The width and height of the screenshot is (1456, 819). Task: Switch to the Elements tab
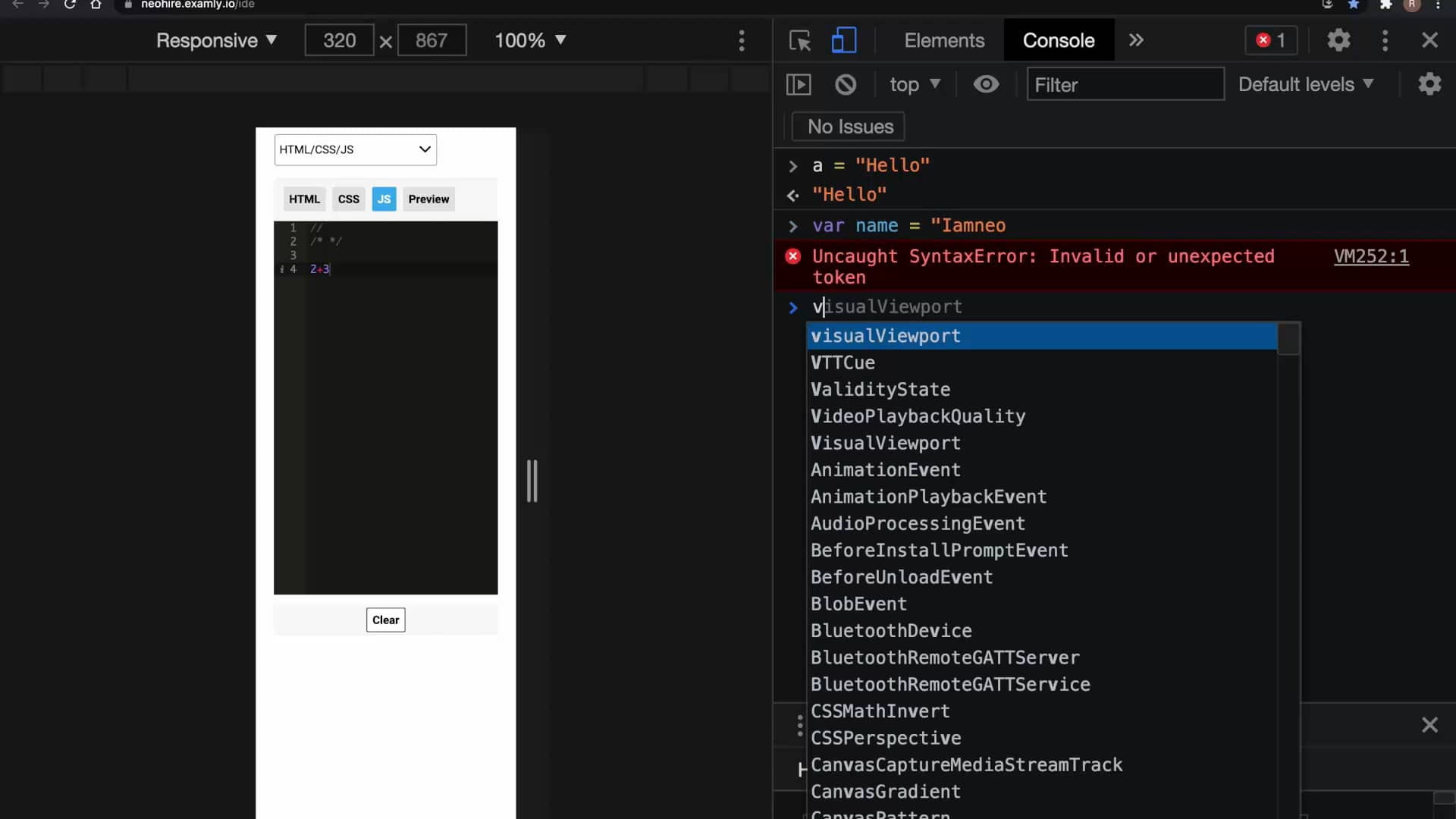[943, 40]
